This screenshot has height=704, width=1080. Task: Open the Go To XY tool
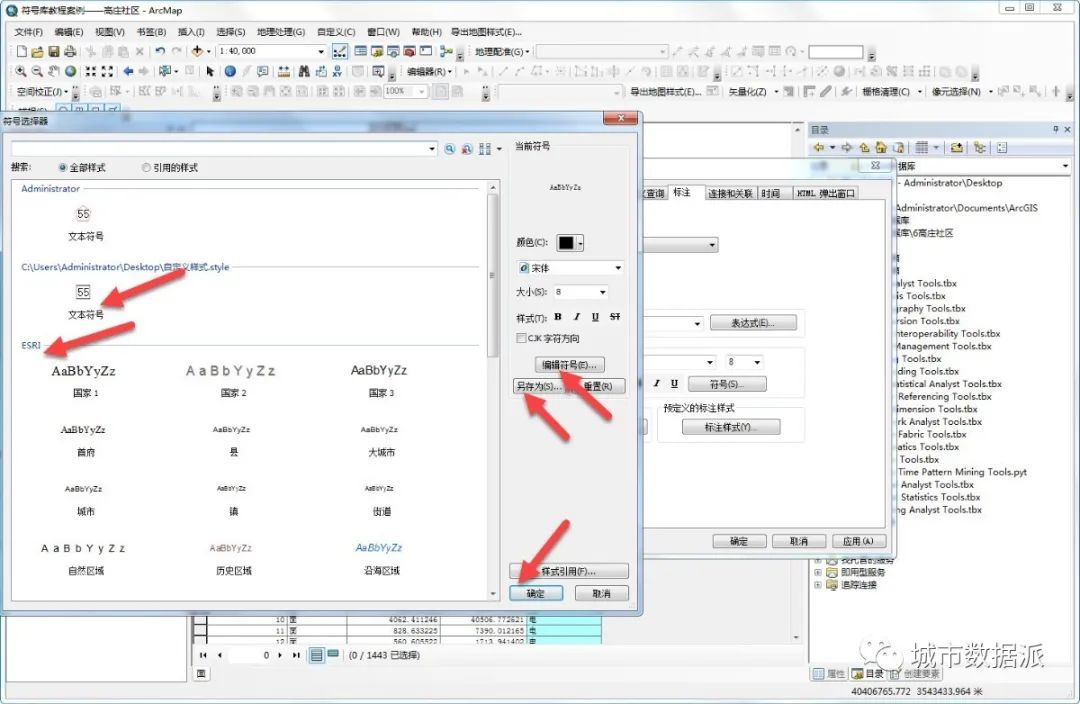tap(337, 71)
